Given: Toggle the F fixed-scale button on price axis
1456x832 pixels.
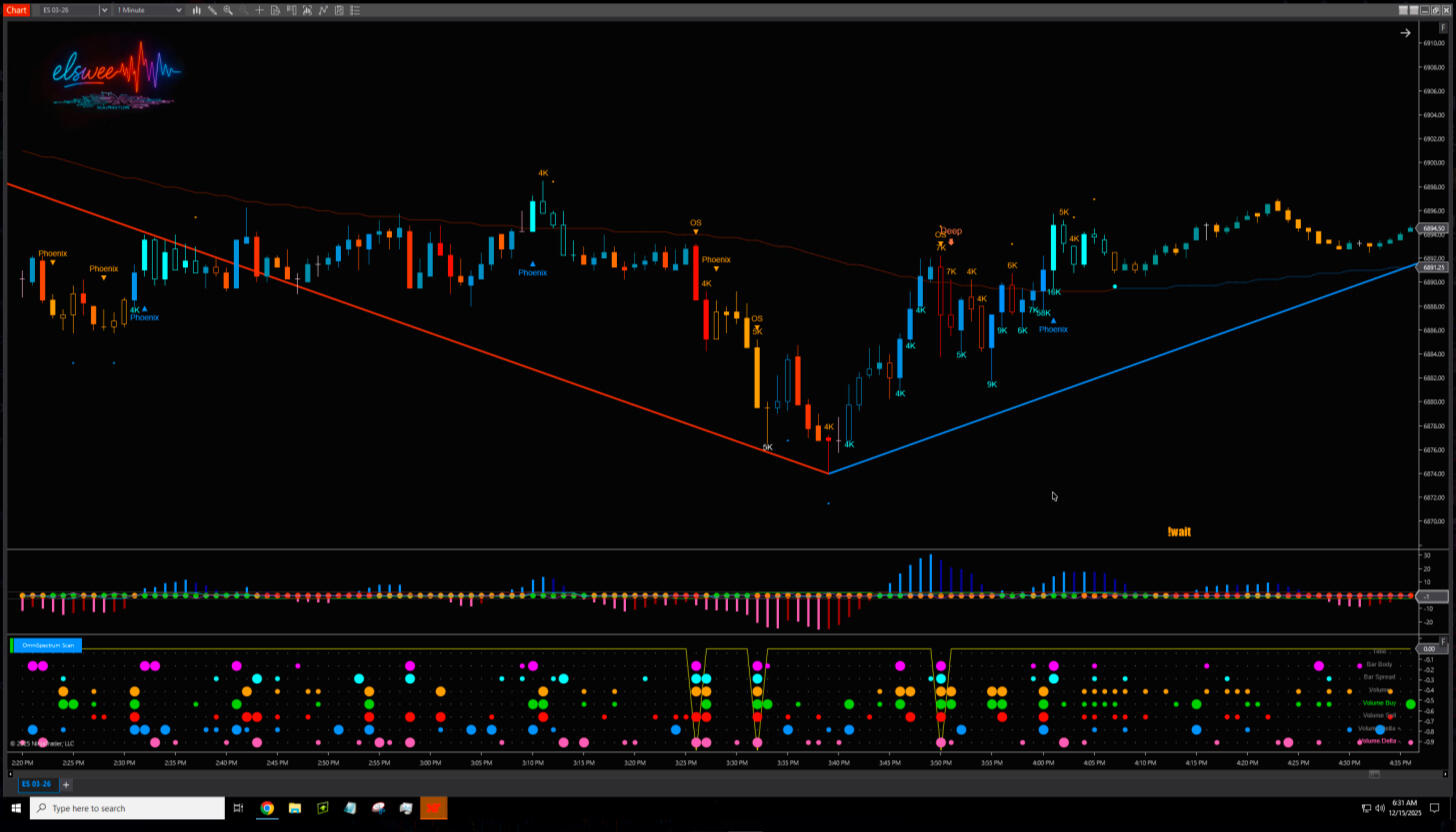Looking at the screenshot, I should 1443,27.
